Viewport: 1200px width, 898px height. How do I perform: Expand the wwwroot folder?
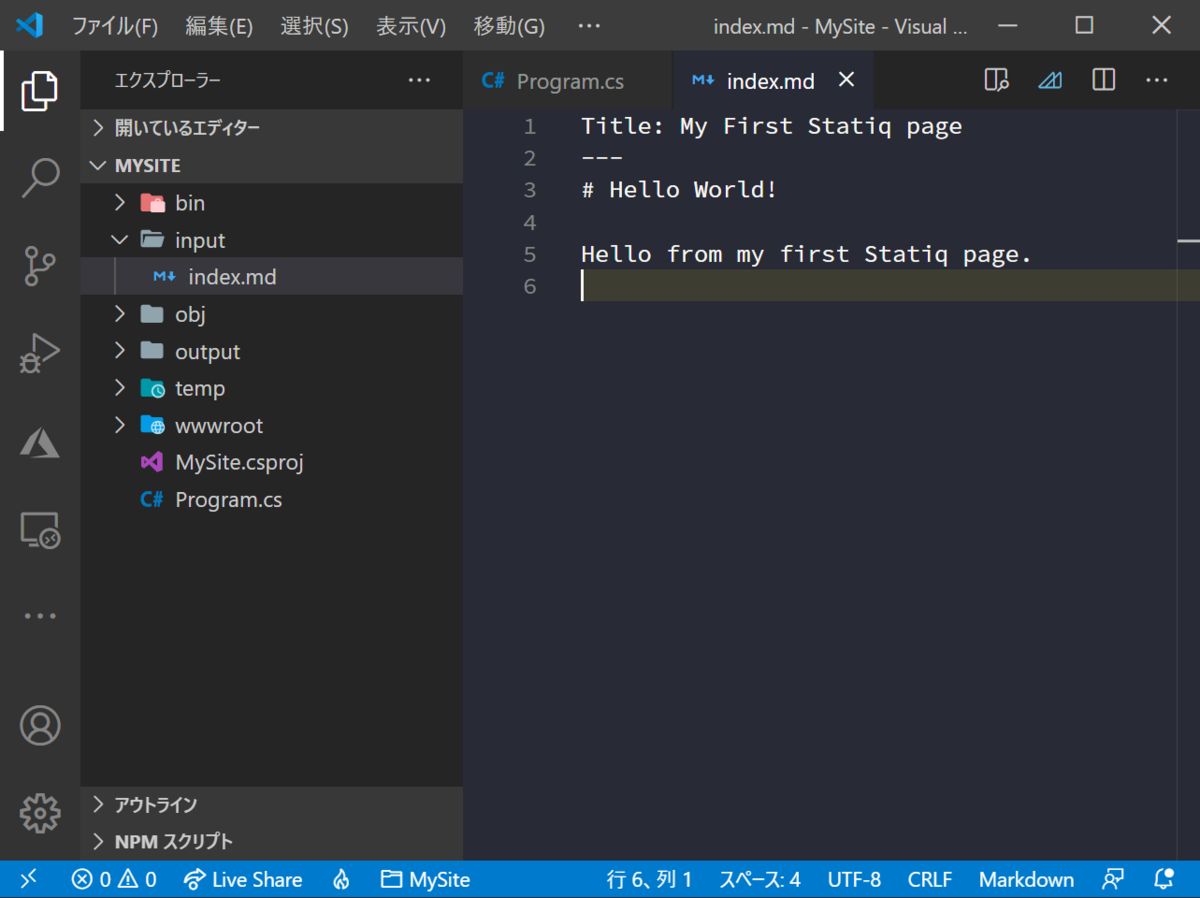click(272, 426)
